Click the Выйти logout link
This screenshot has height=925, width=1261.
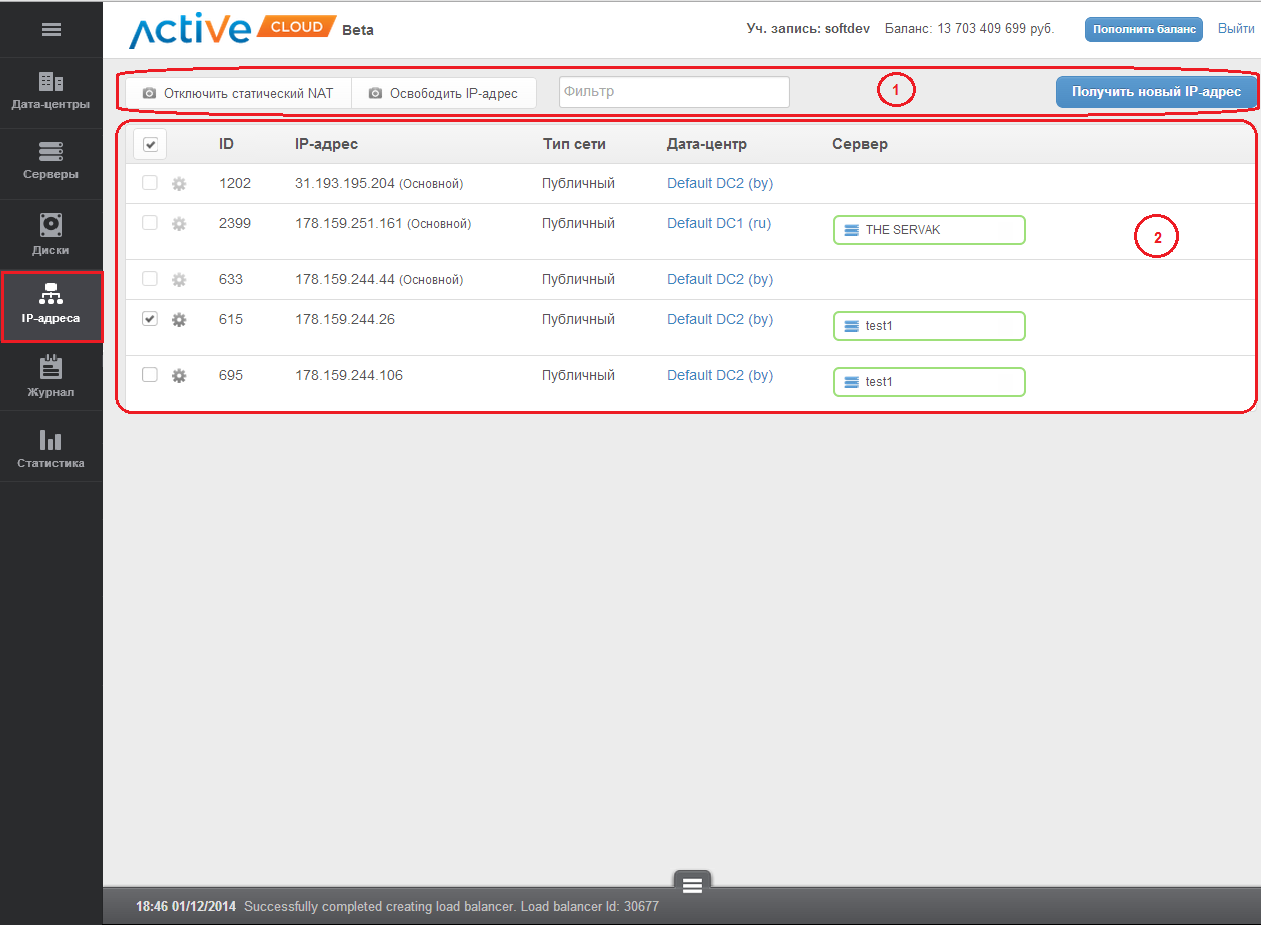1235,29
